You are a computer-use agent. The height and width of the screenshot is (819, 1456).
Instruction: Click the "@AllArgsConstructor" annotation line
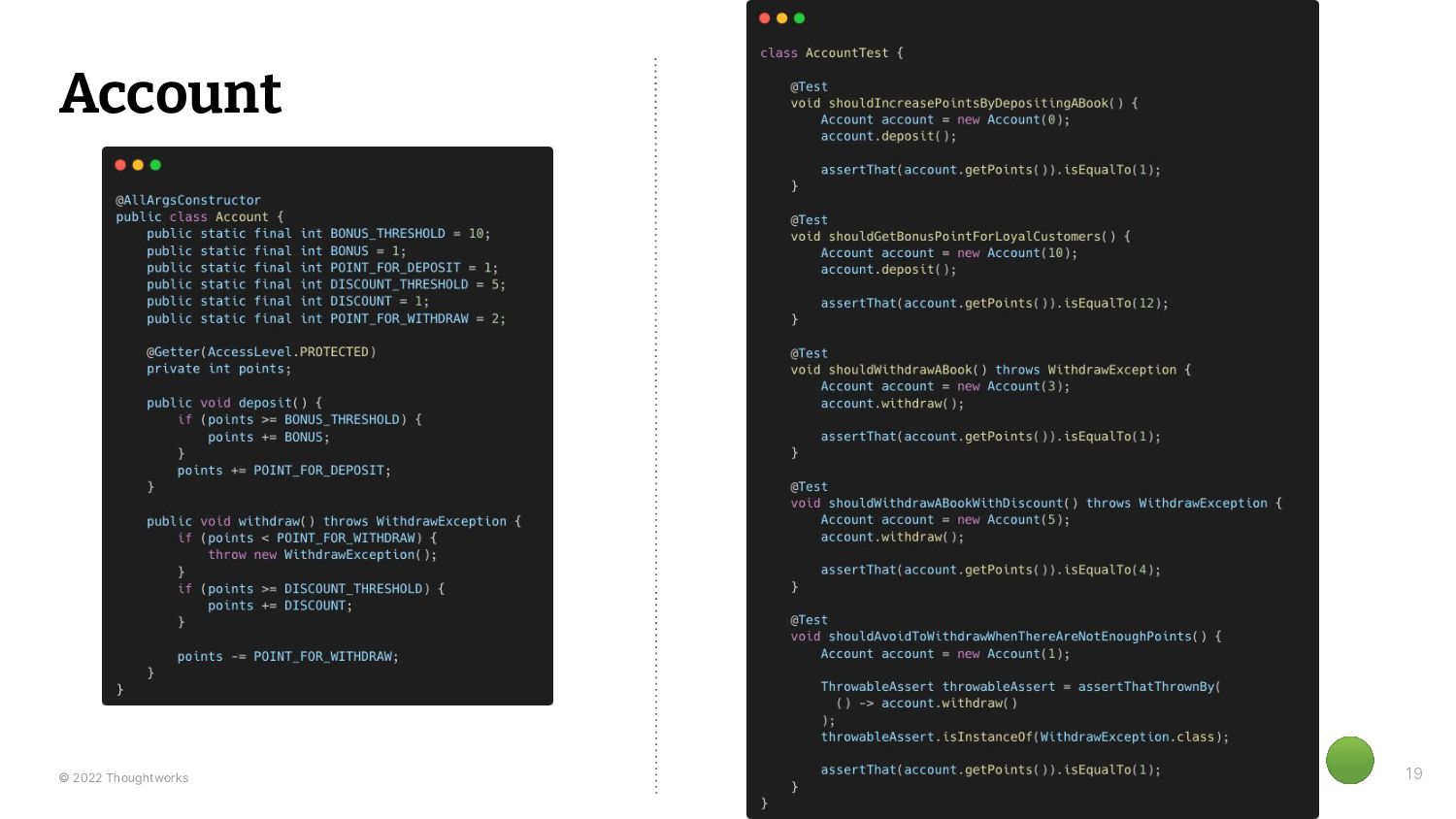188,200
